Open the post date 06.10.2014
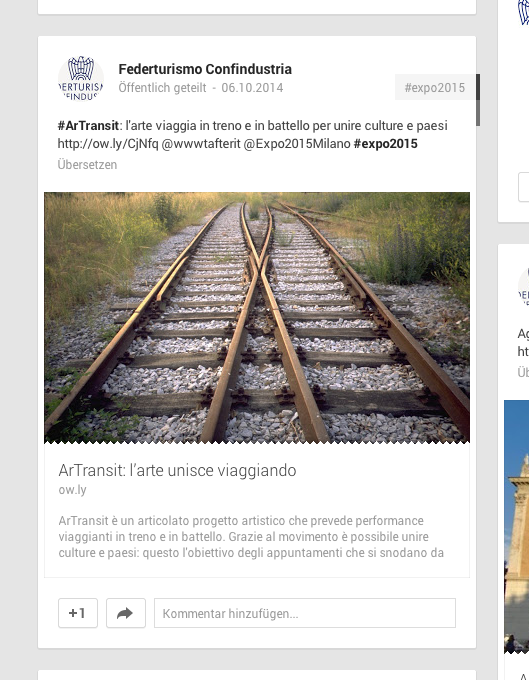529x680 pixels. (252, 88)
